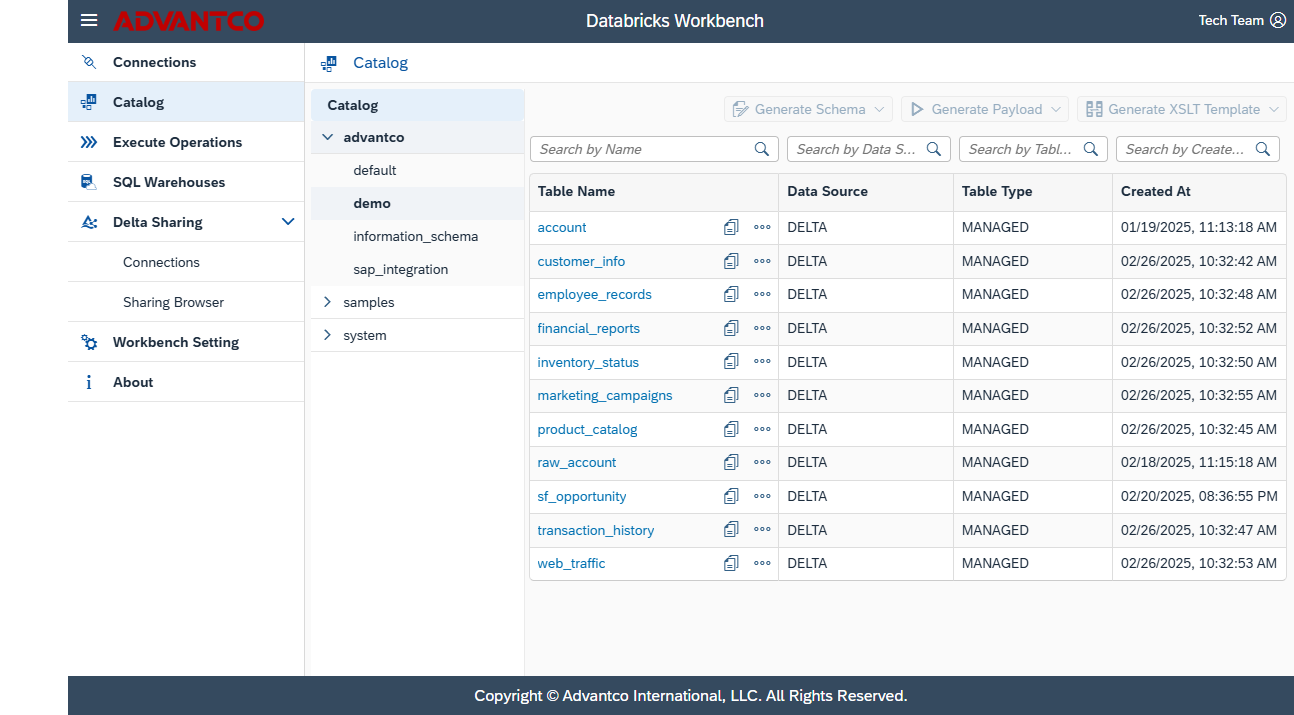Collapse the advantco catalog node
This screenshot has width=1294, height=715.
pos(327,137)
